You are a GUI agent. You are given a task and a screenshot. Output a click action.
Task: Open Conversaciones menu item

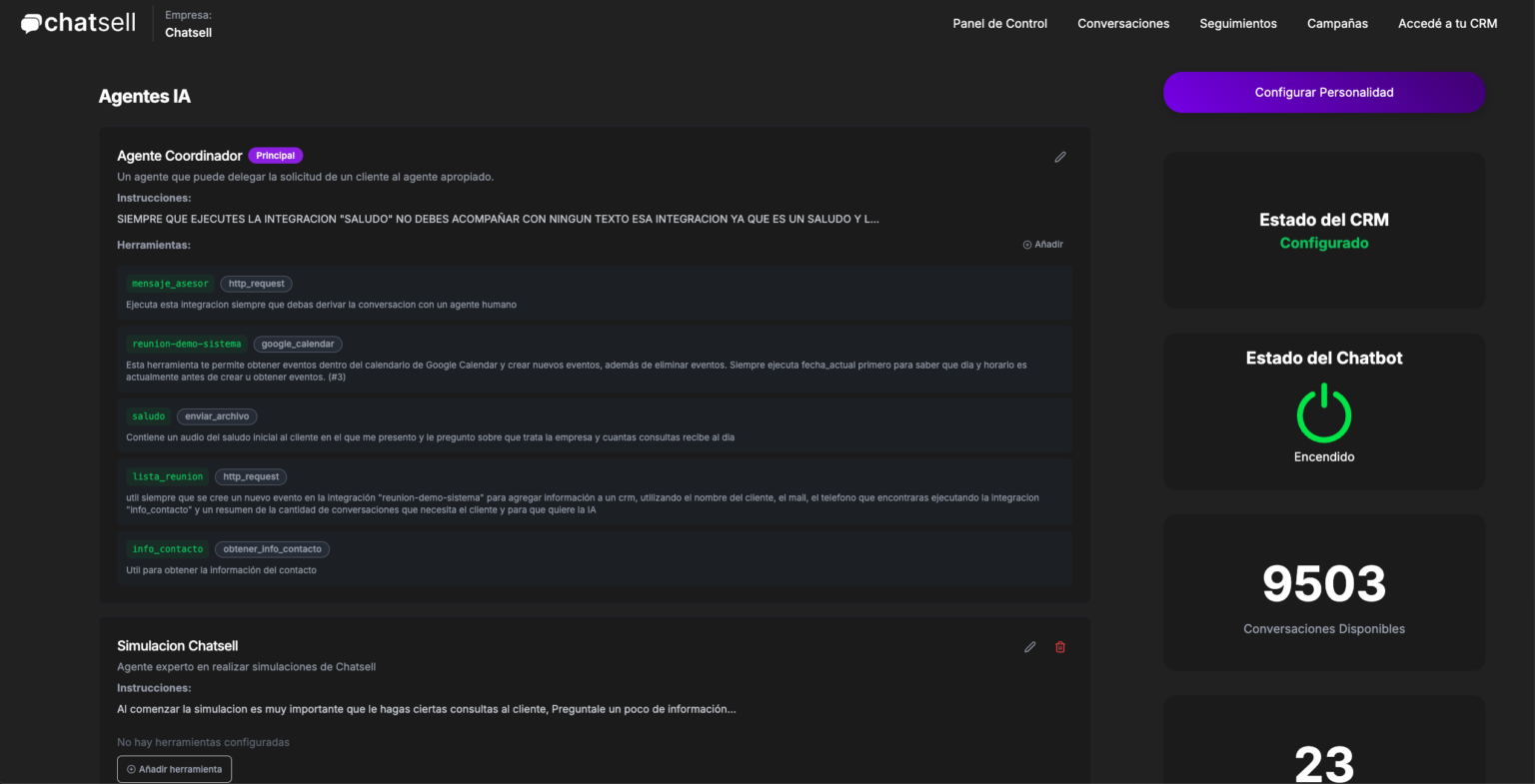[1123, 24]
